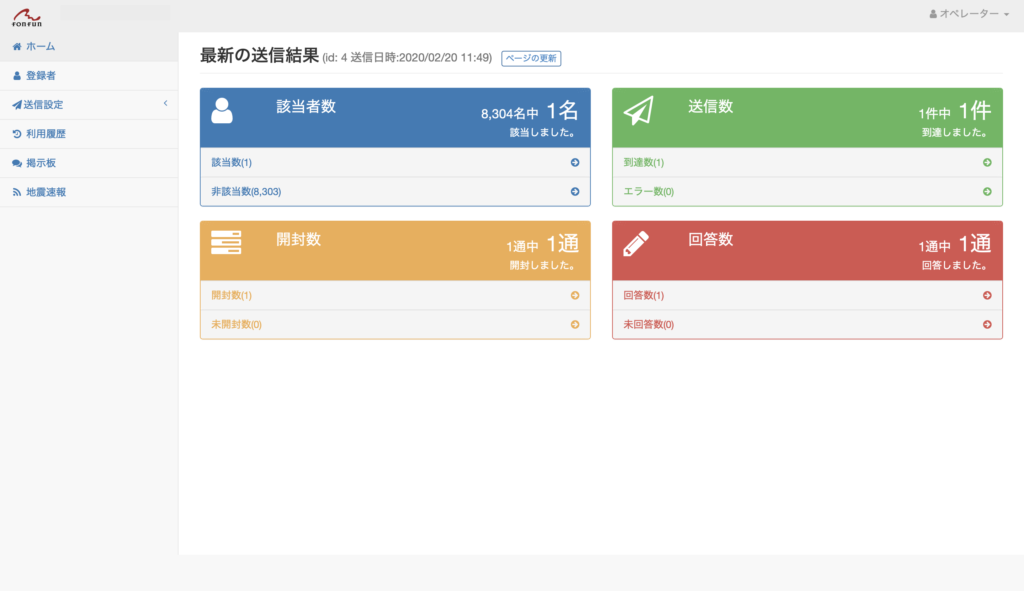Click the arrow icon on 到達数(1) row
The width and height of the screenshot is (1024, 591).
click(x=987, y=163)
